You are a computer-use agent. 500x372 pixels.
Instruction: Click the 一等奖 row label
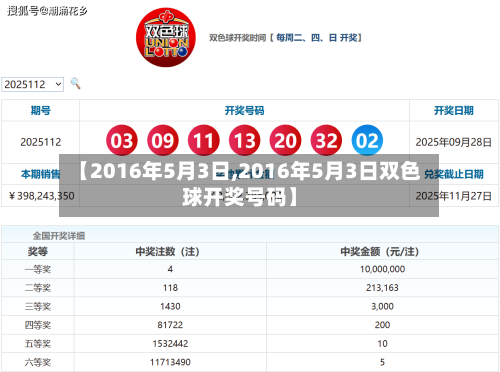point(38,269)
